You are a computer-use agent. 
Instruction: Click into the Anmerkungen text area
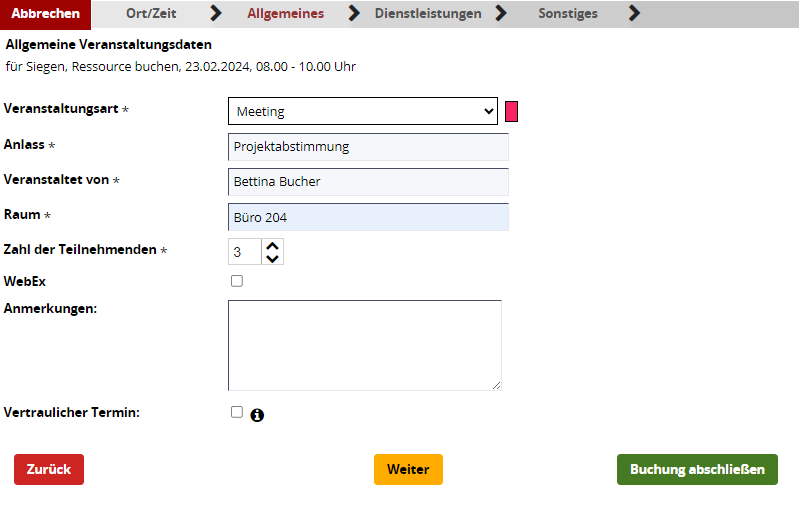click(x=365, y=345)
